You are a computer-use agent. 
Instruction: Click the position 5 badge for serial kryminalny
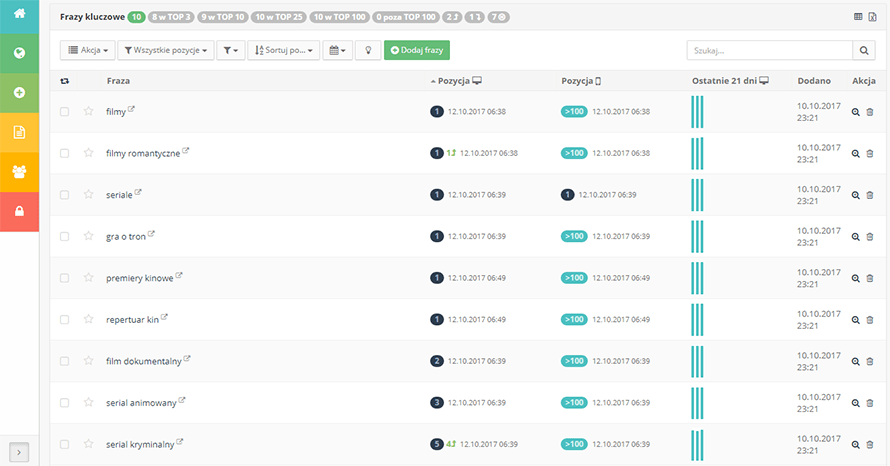(x=436, y=444)
